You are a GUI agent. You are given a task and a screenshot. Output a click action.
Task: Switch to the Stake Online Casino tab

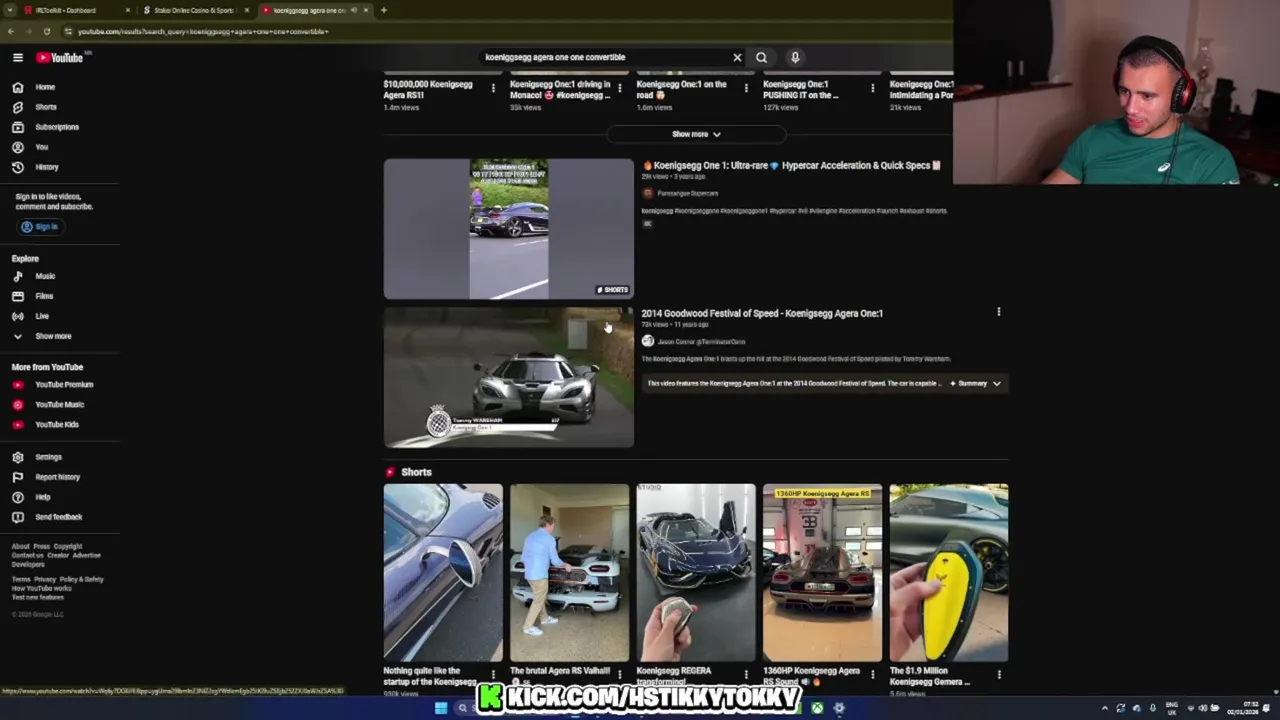194,10
